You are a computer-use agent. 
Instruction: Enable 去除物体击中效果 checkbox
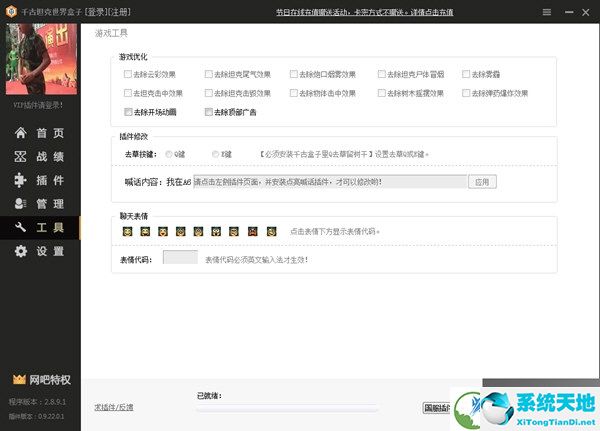point(293,93)
